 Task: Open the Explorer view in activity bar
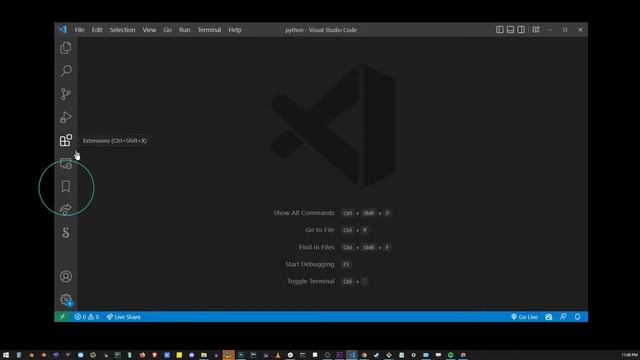pos(66,48)
